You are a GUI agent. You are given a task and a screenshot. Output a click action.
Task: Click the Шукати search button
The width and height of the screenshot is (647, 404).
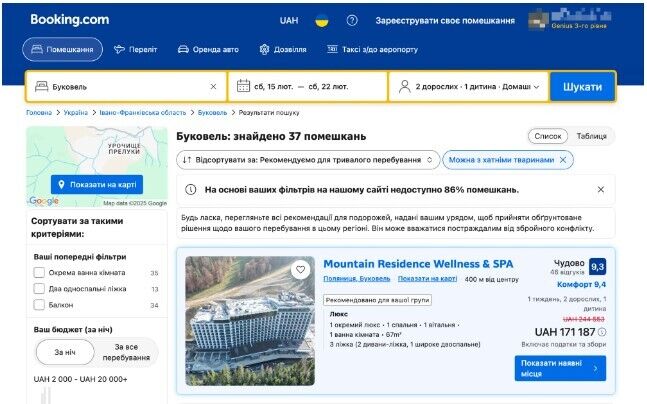coord(582,87)
